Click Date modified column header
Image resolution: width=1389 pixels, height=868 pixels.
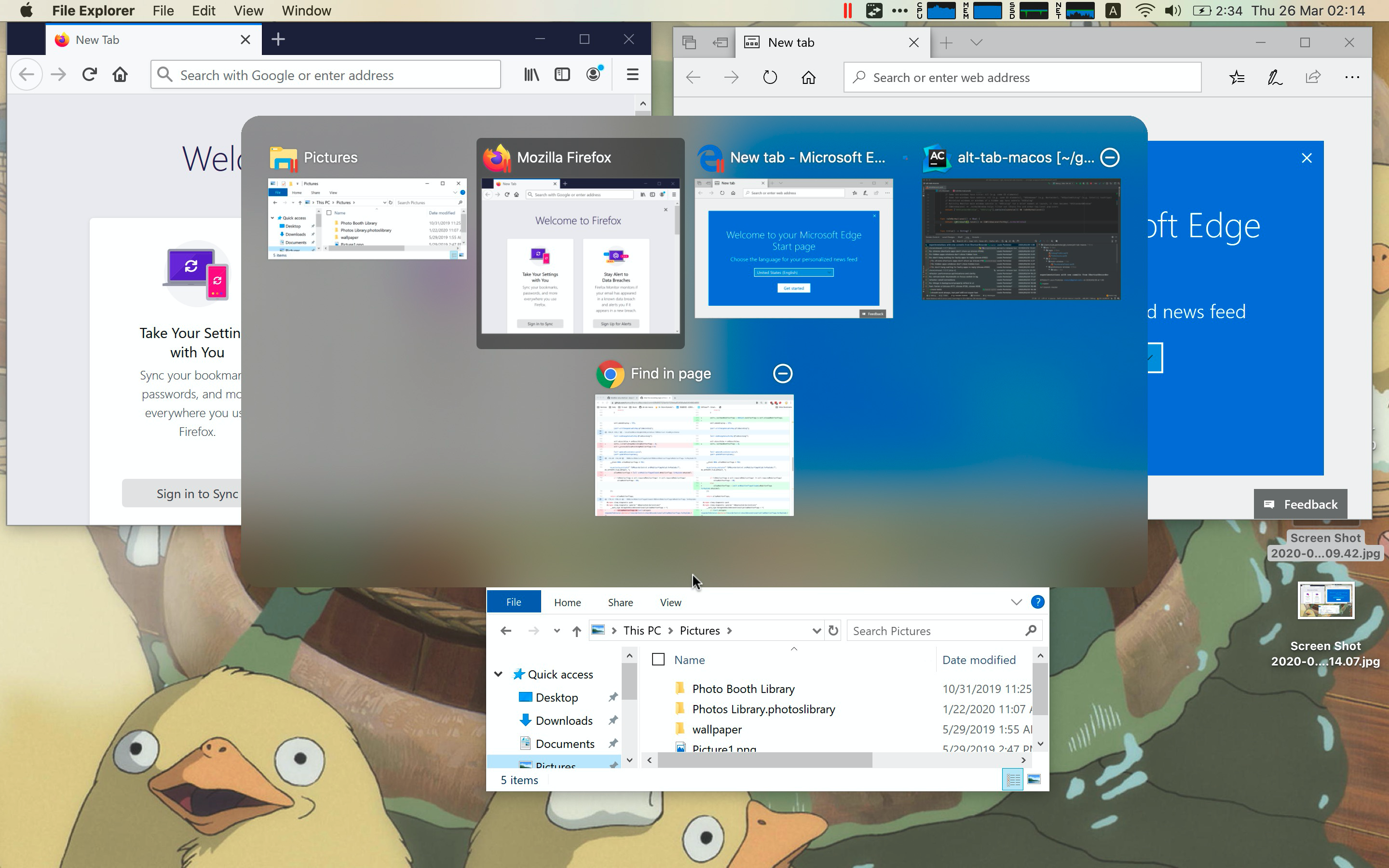[x=979, y=660]
